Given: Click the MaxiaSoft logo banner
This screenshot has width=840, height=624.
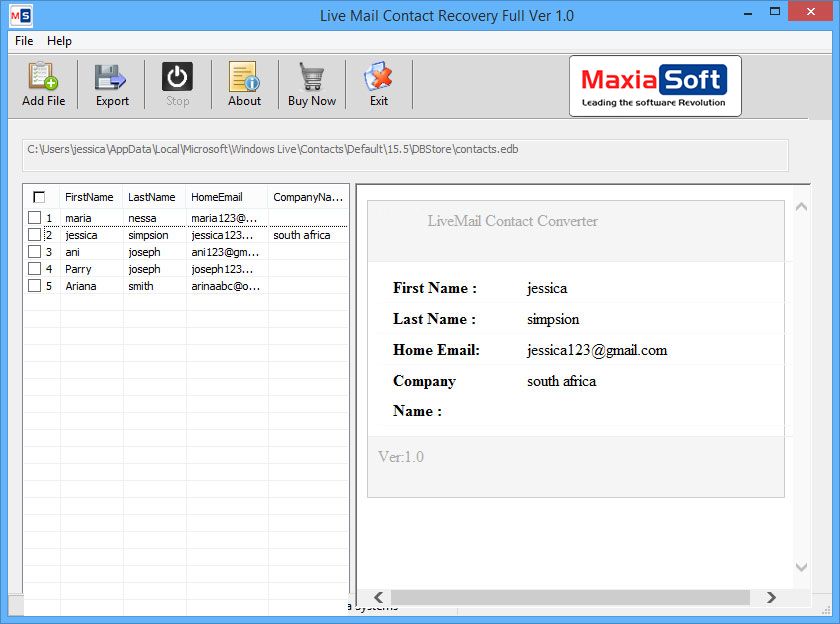Looking at the screenshot, I should (x=655, y=86).
